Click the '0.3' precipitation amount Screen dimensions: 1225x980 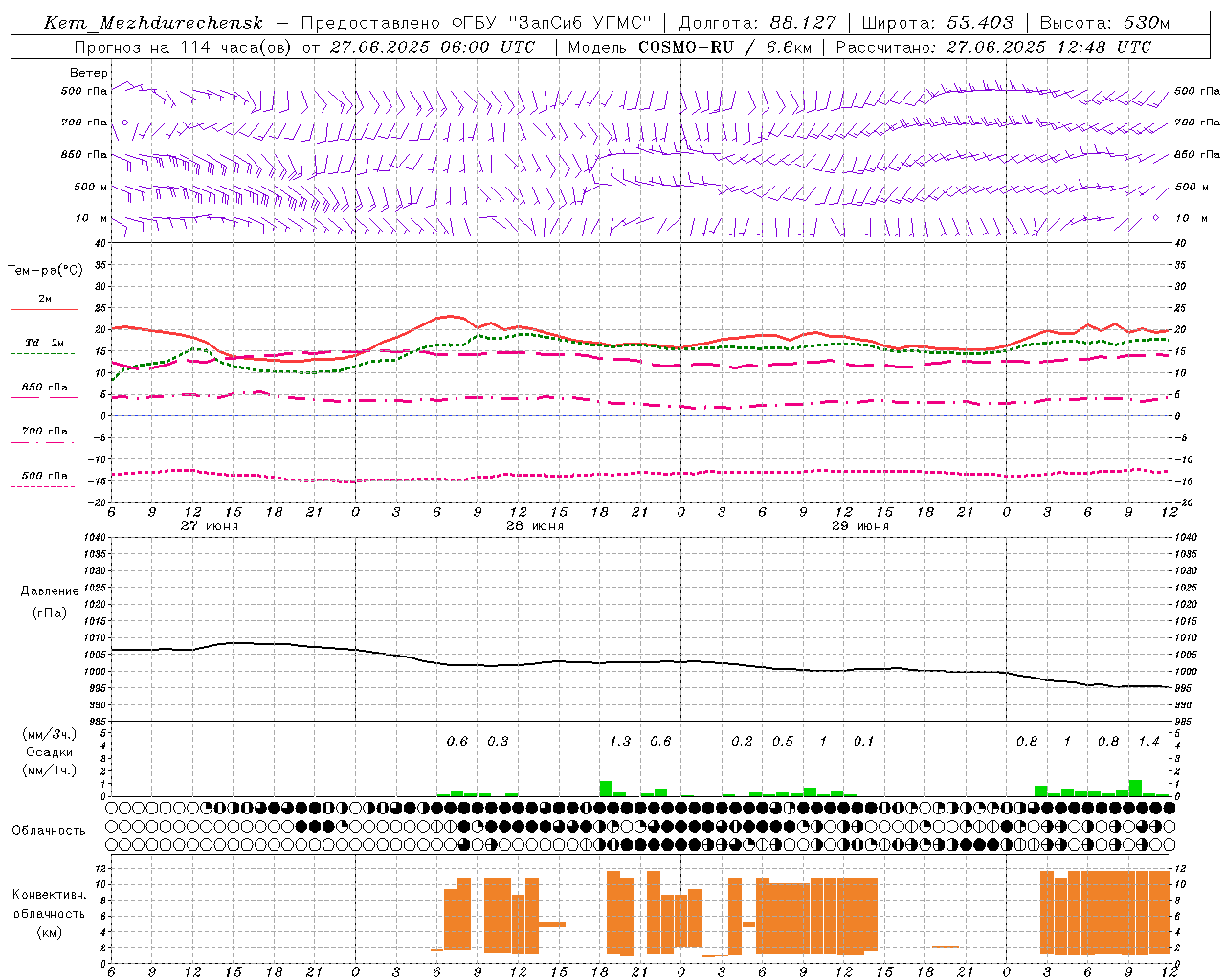[498, 742]
